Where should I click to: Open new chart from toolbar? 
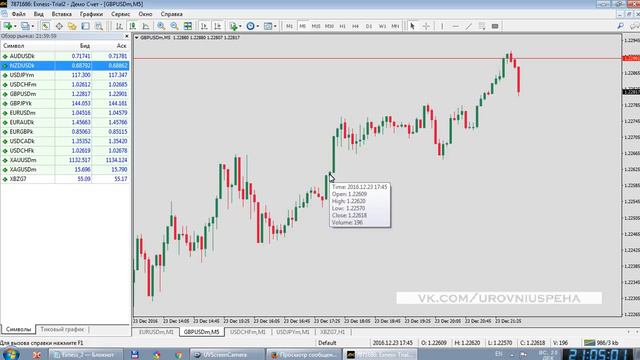7,26
